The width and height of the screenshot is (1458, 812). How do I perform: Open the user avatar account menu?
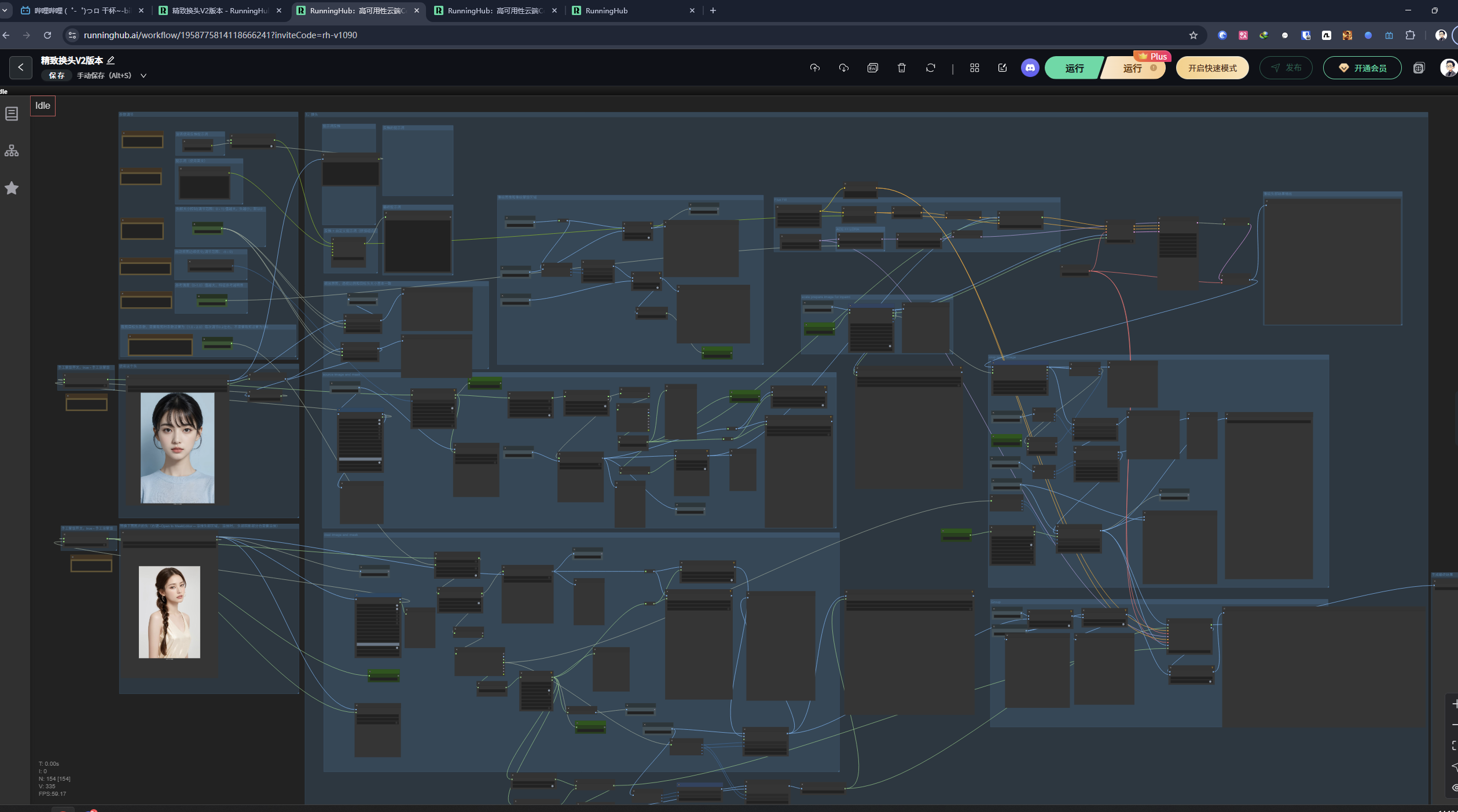click(x=1448, y=68)
